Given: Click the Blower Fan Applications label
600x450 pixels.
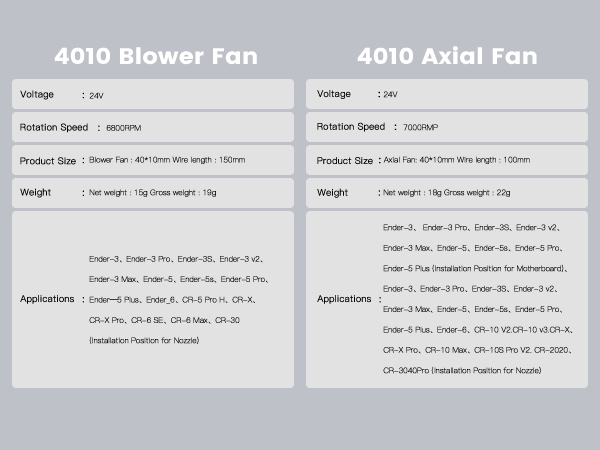Looking at the screenshot, I should 46,299.
